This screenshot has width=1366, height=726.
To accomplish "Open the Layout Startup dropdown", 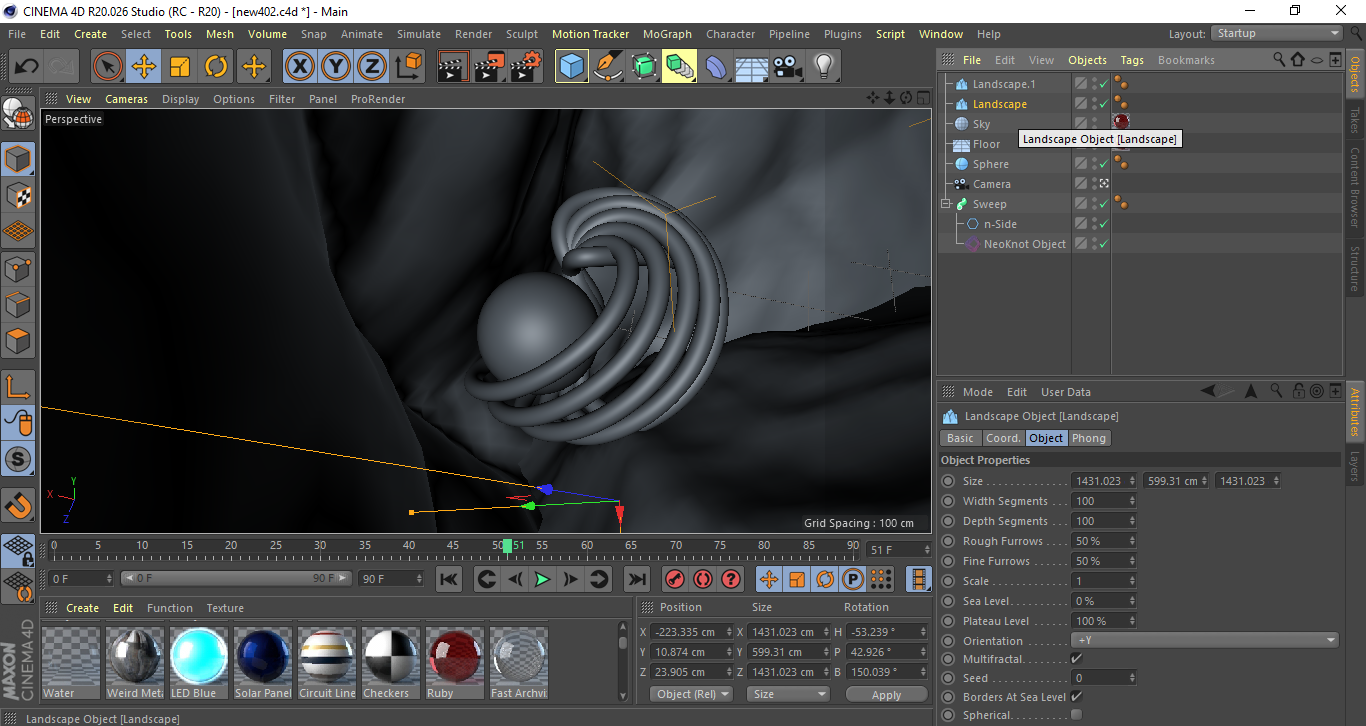I will pos(1277,34).
